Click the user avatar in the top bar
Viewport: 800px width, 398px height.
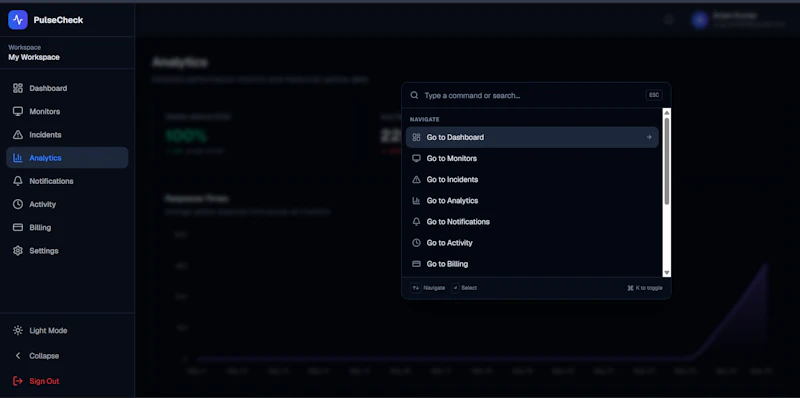pyautogui.click(x=699, y=20)
